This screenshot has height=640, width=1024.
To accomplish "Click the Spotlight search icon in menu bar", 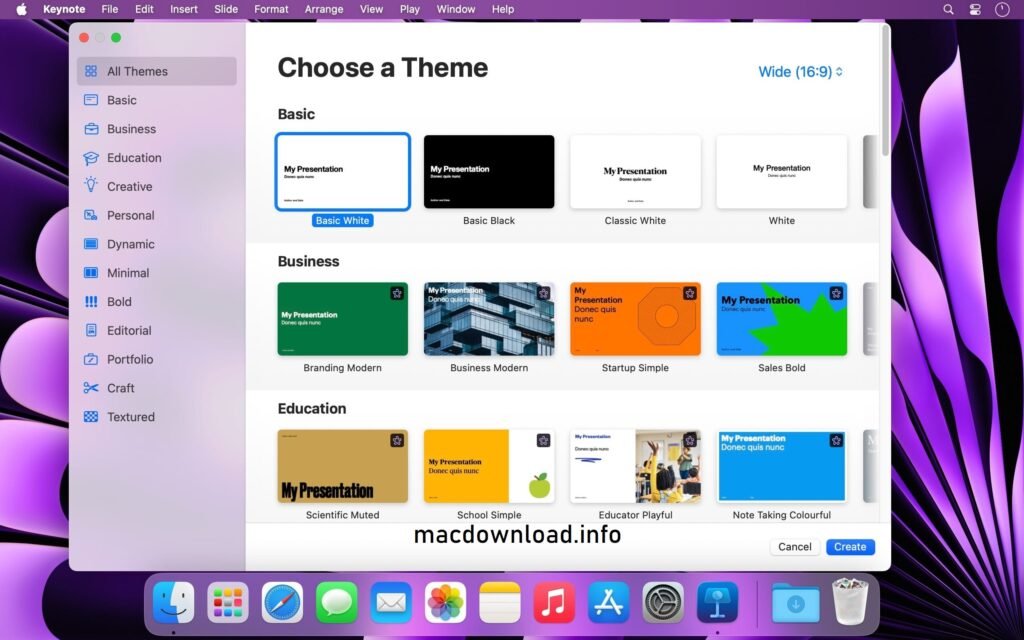I will [x=947, y=9].
